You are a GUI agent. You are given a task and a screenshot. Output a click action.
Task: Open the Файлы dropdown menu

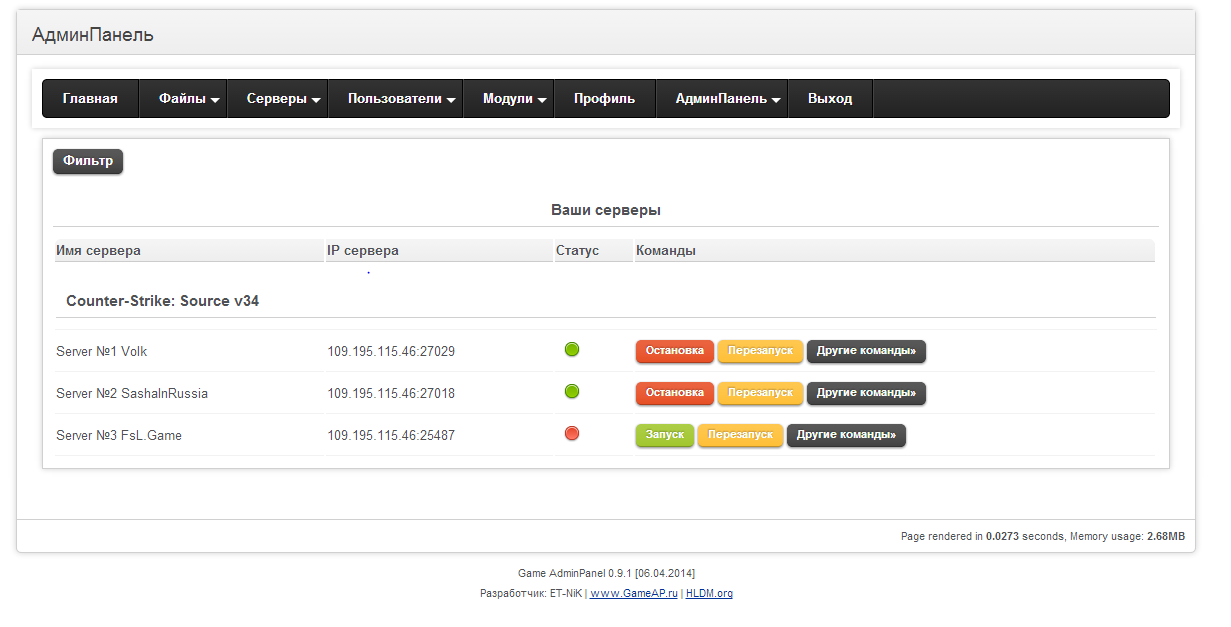188,99
